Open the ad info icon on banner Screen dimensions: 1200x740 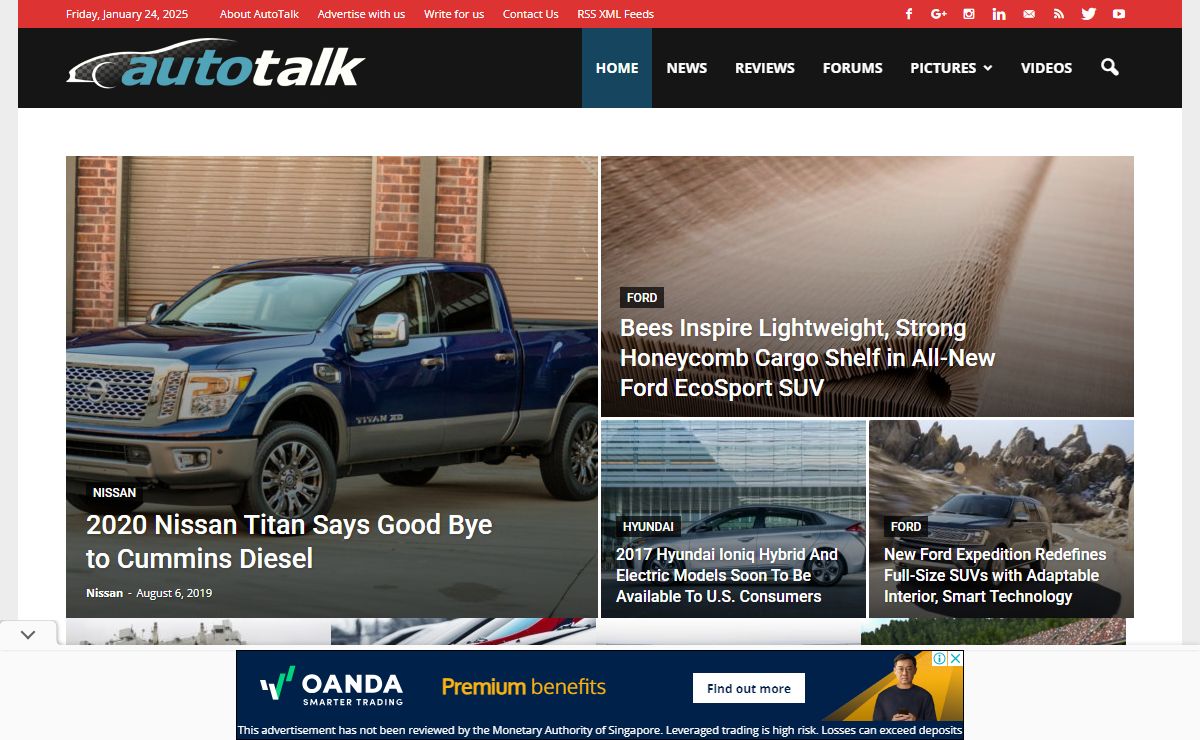pos(940,658)
